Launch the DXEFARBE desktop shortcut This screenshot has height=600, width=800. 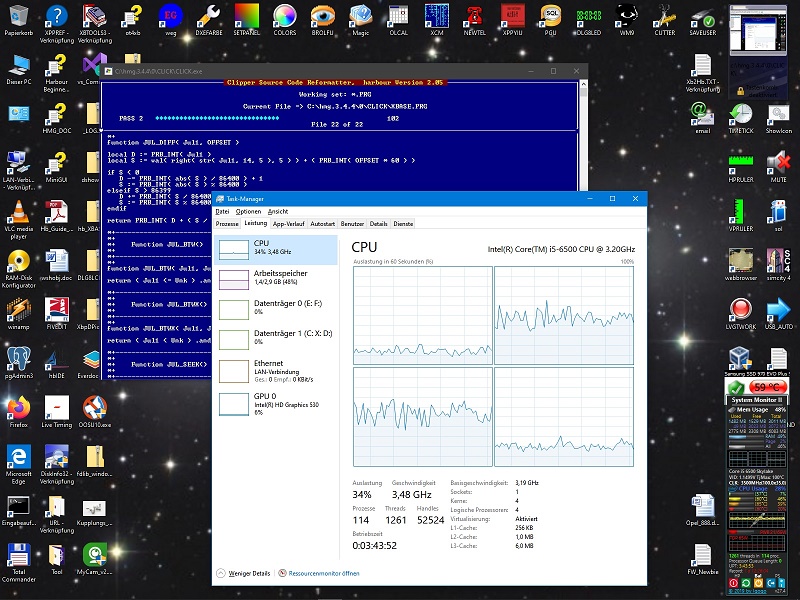(209, 19)
